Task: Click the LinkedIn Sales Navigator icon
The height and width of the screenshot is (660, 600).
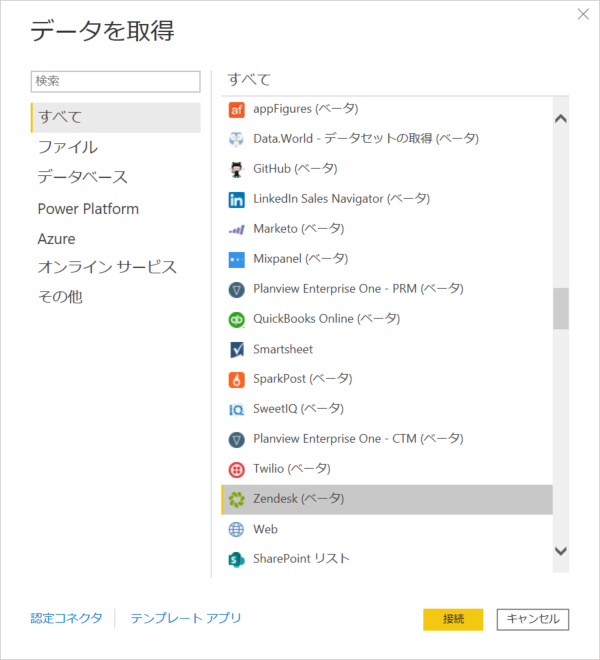Action: [236, 200]
